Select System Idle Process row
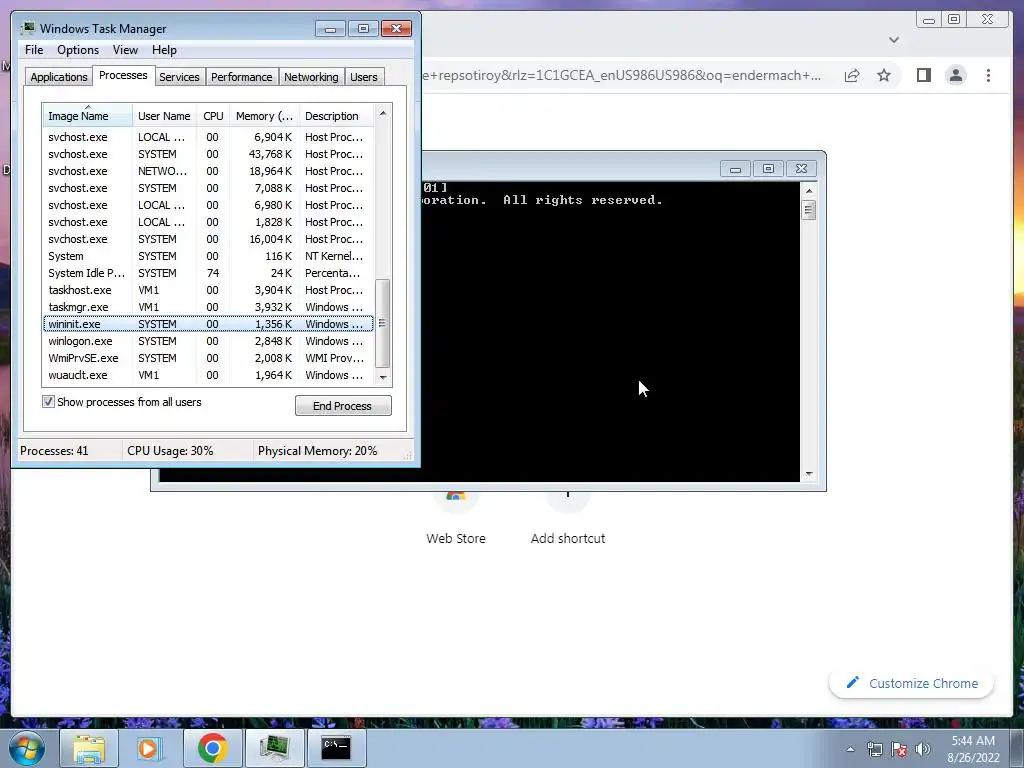Screen dimensions: 1024x768 tap(208, 273)
